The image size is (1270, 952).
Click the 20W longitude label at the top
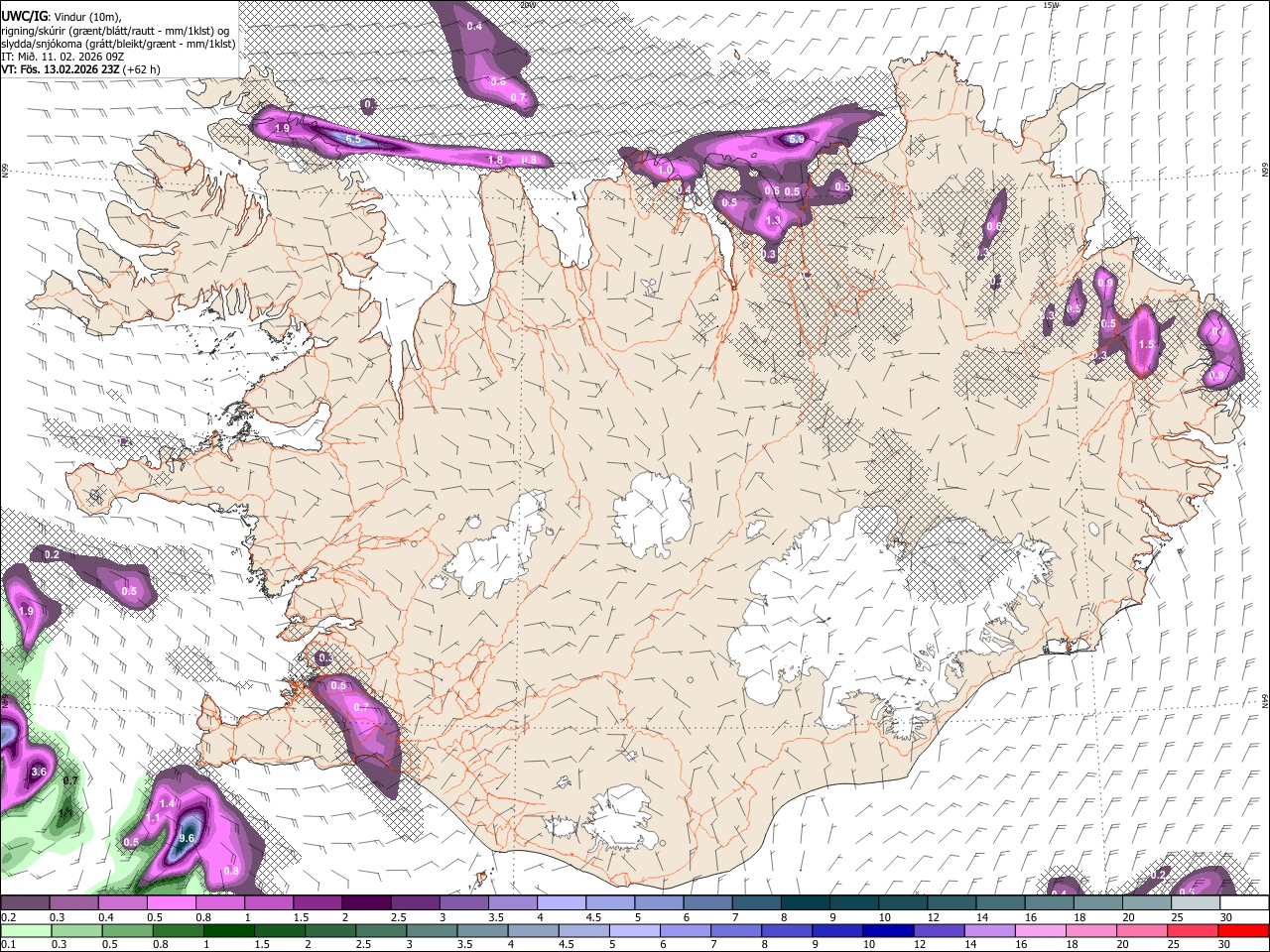[x=527, y=5]
